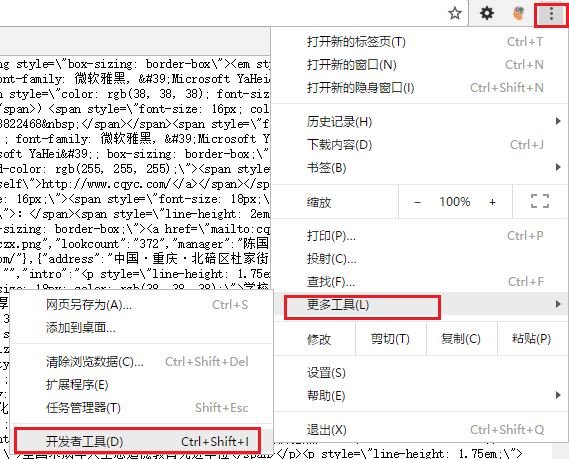Click the 粘贴(P) button

coord(532,339)
